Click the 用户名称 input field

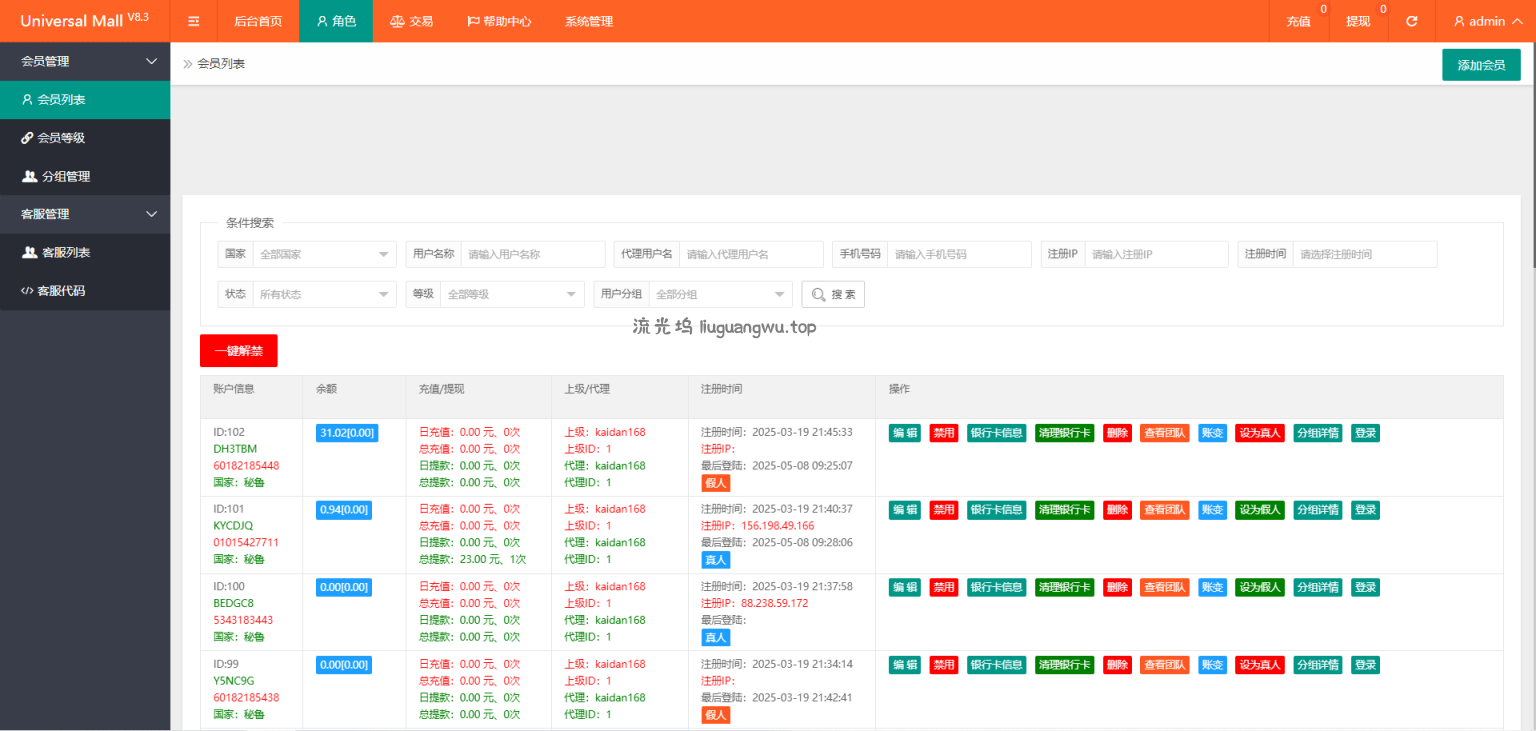(533, 255)
